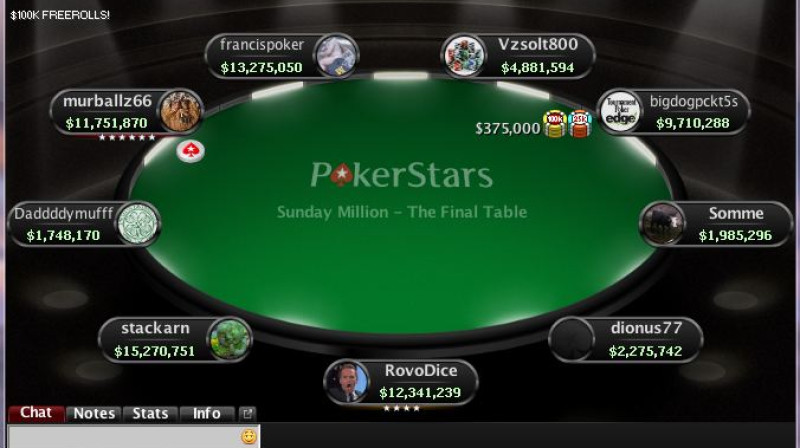Click dionus77's empty avatar slot
Screen dimensions: 800x448
pos(572,339)
